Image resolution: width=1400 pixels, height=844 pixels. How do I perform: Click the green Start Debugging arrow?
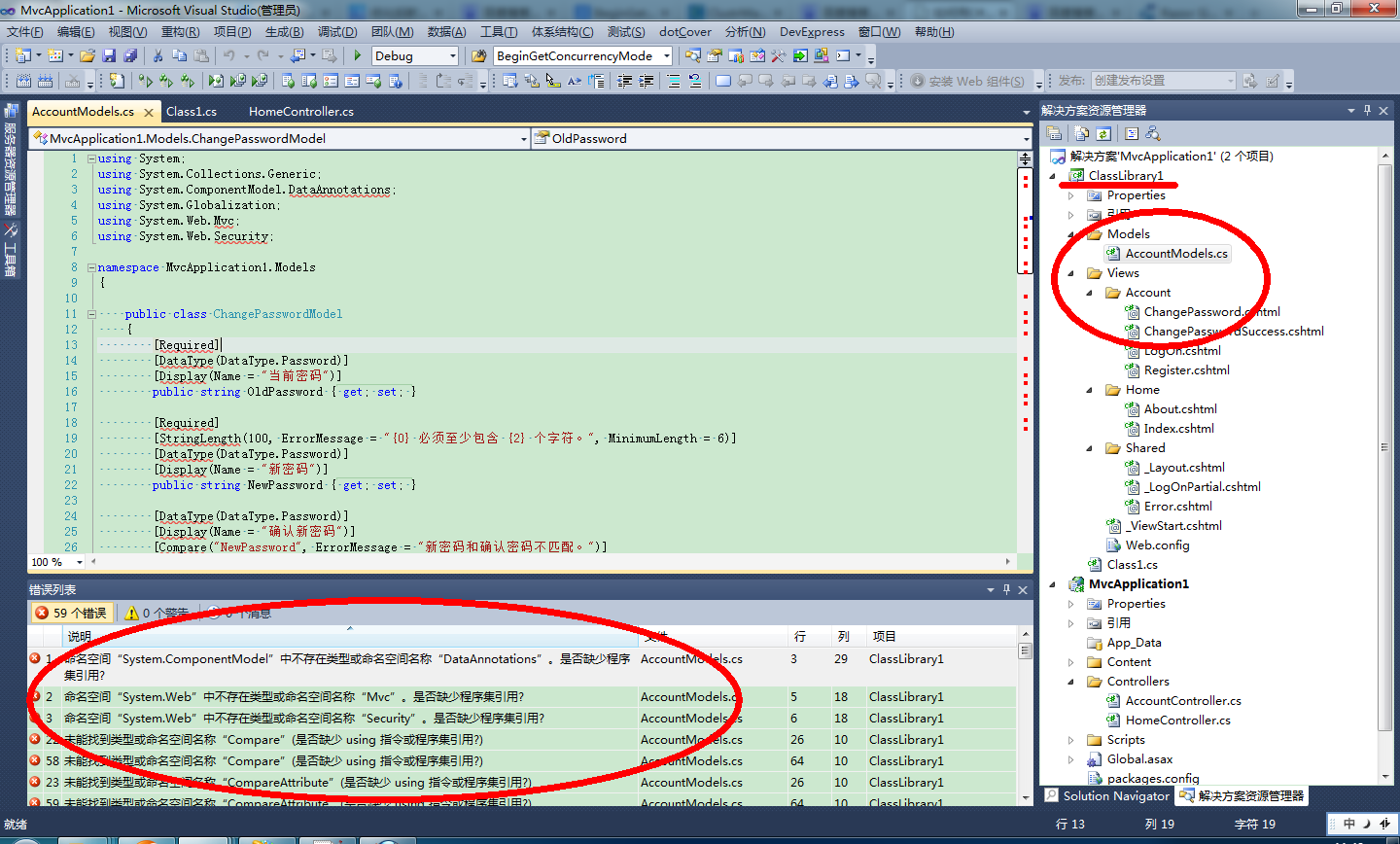tap(358, 55)
